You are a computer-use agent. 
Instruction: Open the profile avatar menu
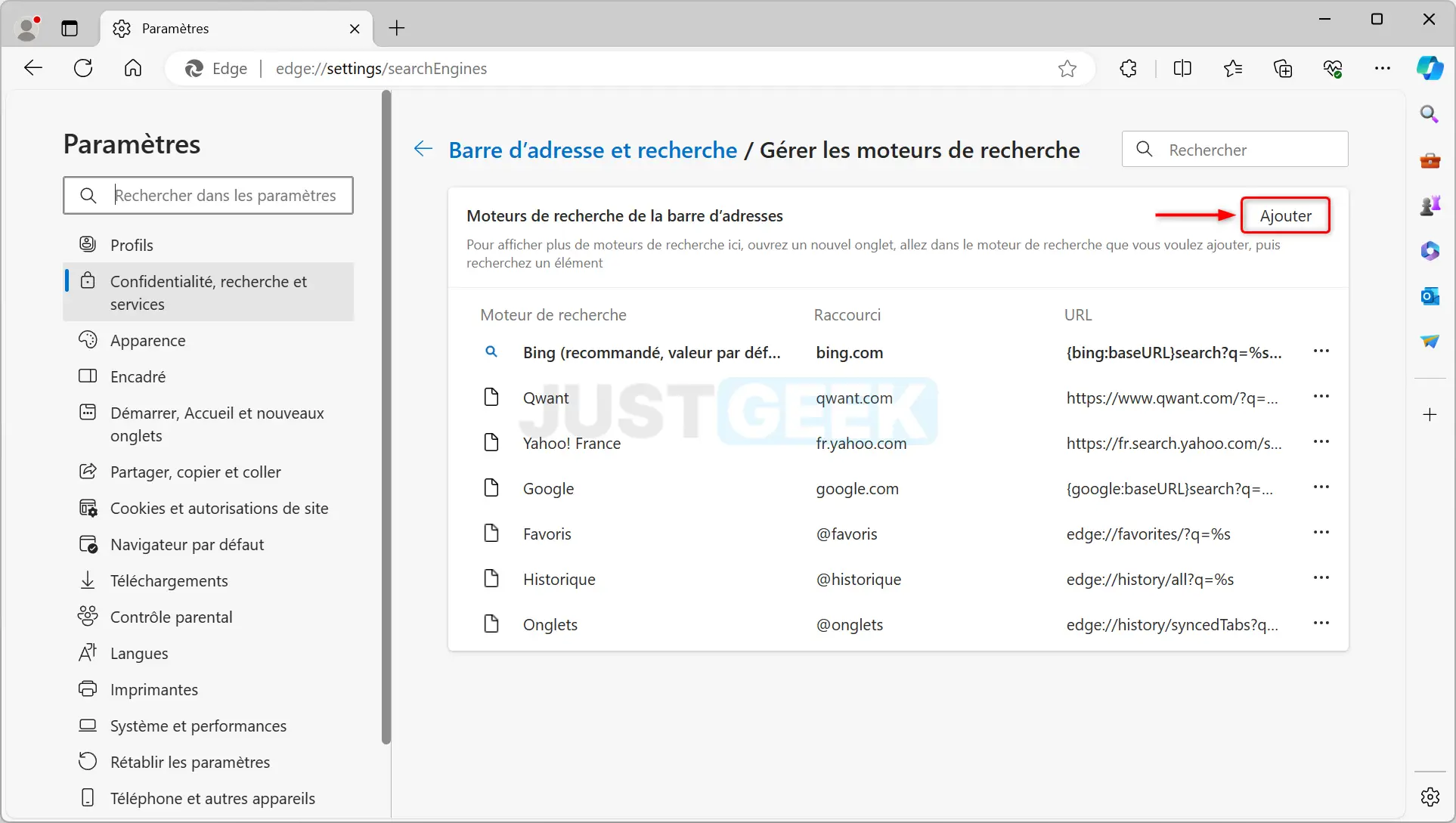coord(28,29)
